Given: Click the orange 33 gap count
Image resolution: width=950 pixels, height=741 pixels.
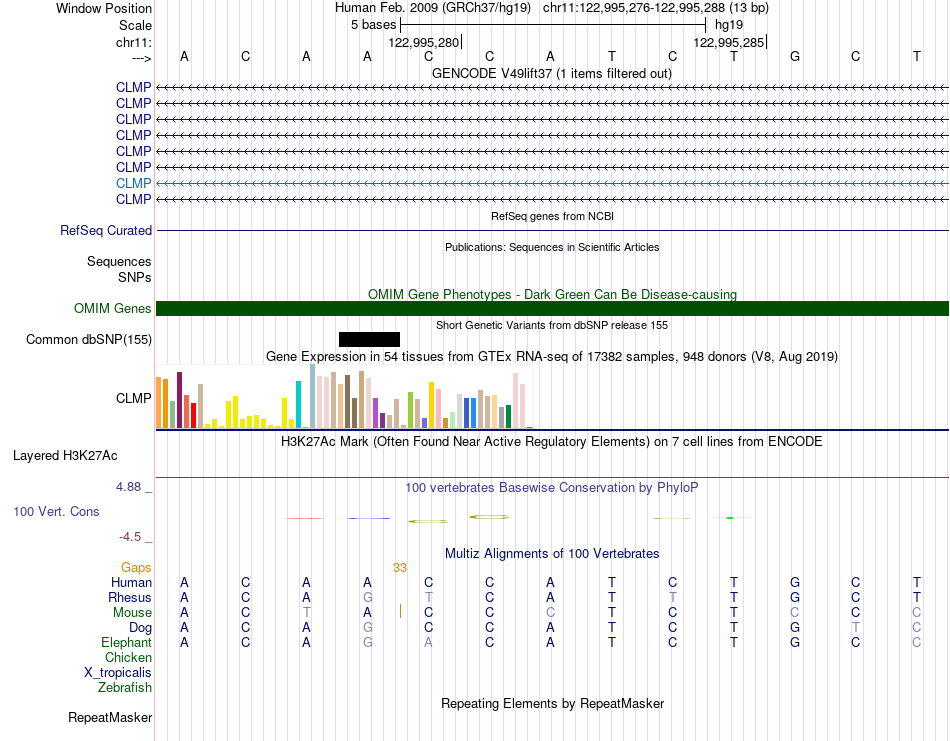Looking at the screenshot, I should coord(400,568).
